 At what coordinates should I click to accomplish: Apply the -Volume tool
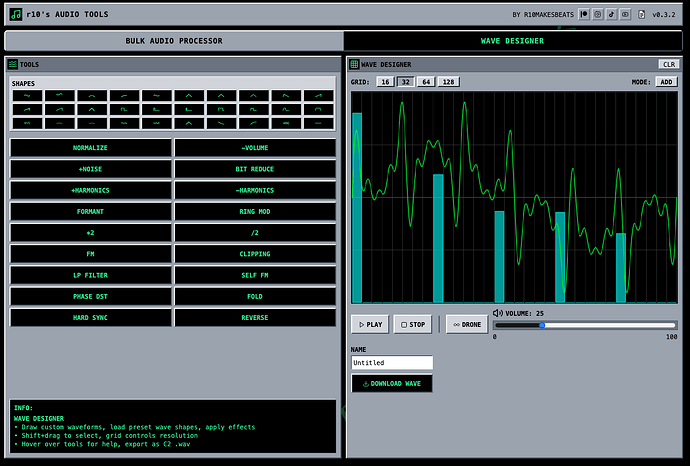(255, 148)
